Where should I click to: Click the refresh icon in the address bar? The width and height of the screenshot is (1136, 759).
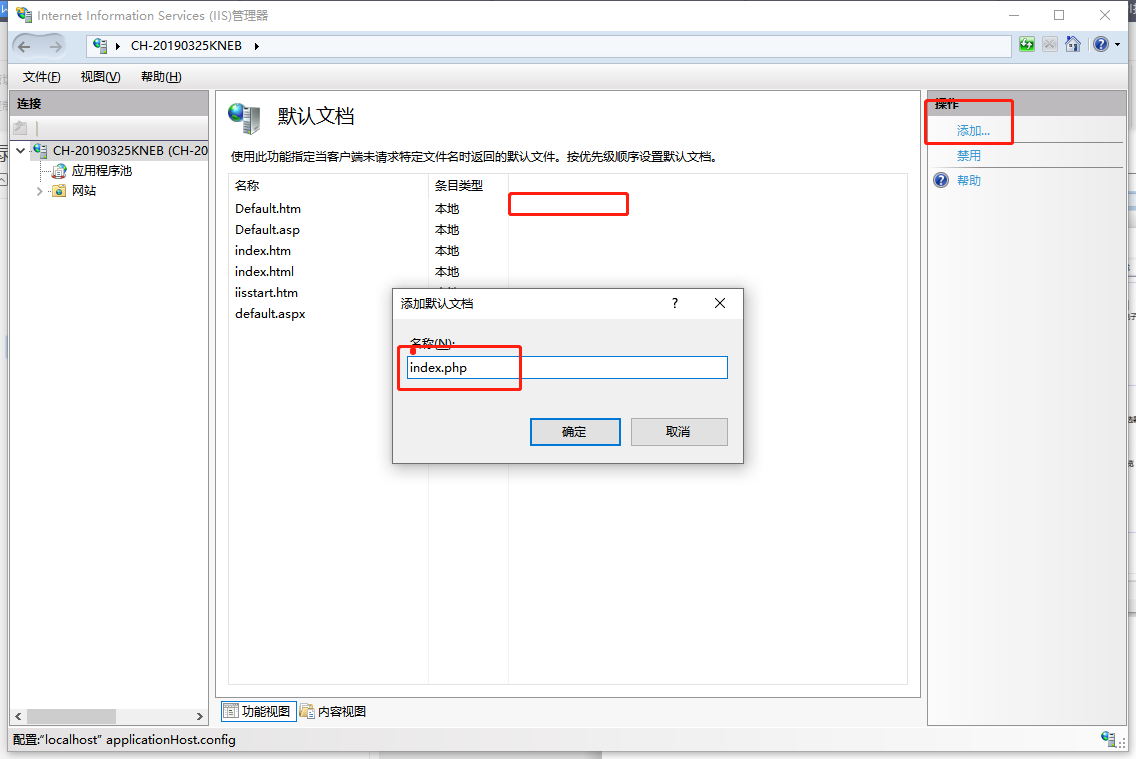click(x=1028, y=45)
